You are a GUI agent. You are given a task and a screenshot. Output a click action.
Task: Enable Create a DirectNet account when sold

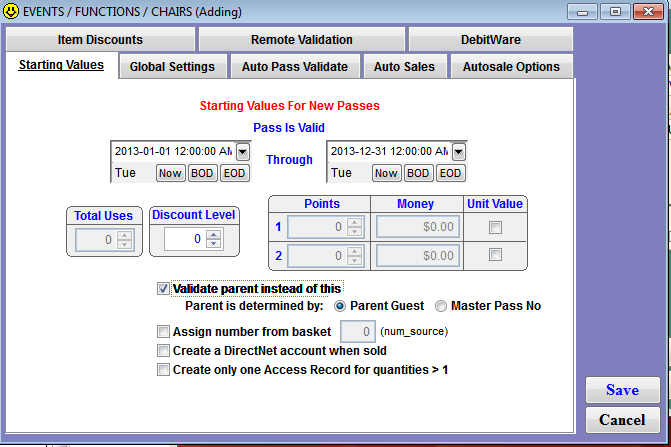point(163,351)
